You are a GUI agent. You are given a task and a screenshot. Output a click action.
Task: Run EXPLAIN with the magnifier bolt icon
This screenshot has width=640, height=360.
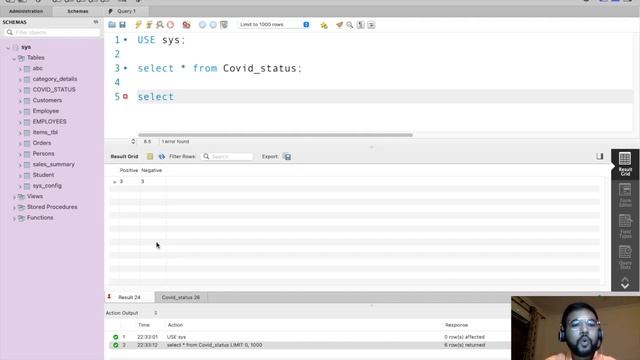pyautogui.click(x=160, y=25)
